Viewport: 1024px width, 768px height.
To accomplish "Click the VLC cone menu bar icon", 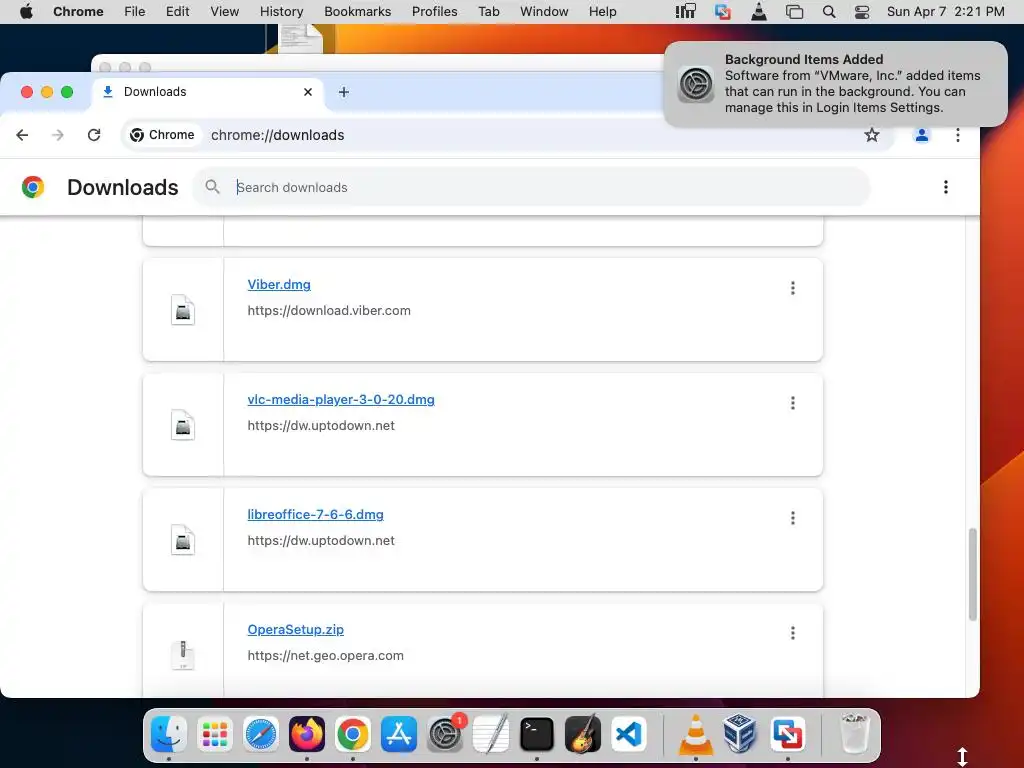I will 759,12.
